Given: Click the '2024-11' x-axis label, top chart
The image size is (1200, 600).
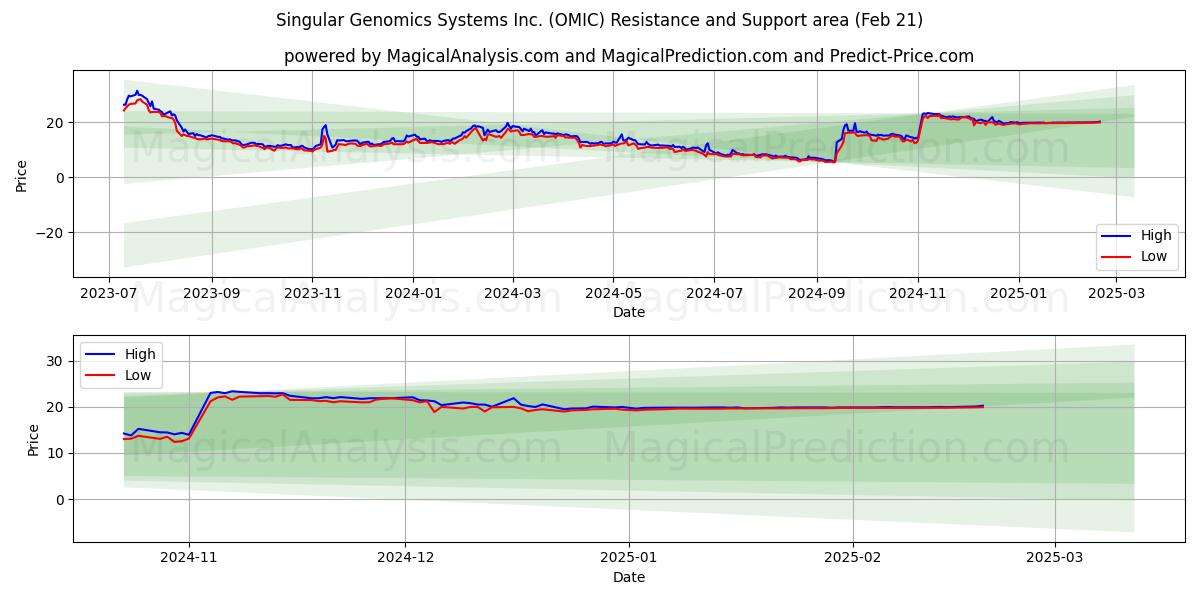Looking at the screenshot, I should click(x=918, y=293).
